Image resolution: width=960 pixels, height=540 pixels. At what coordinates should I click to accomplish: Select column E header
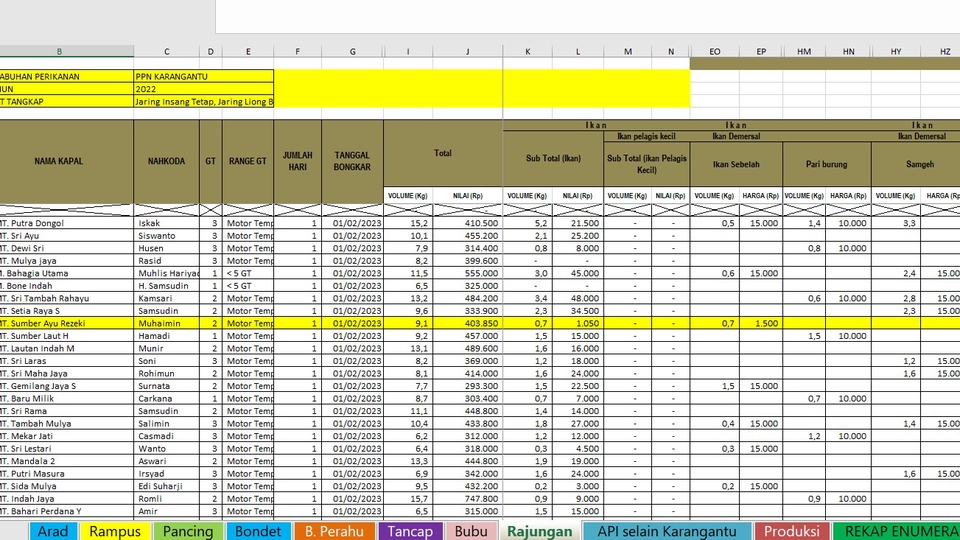click(x=248, y=51)
